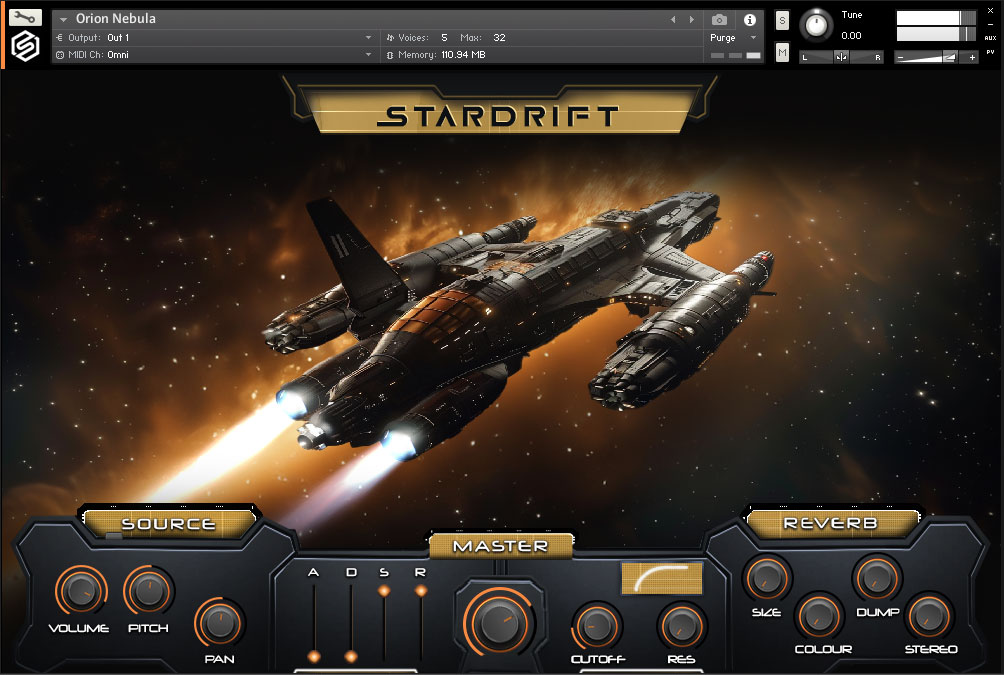This screenshot has width=1004, height=675.
Task: Open the instrument edit wrench icon
Action: pos(24,16)
